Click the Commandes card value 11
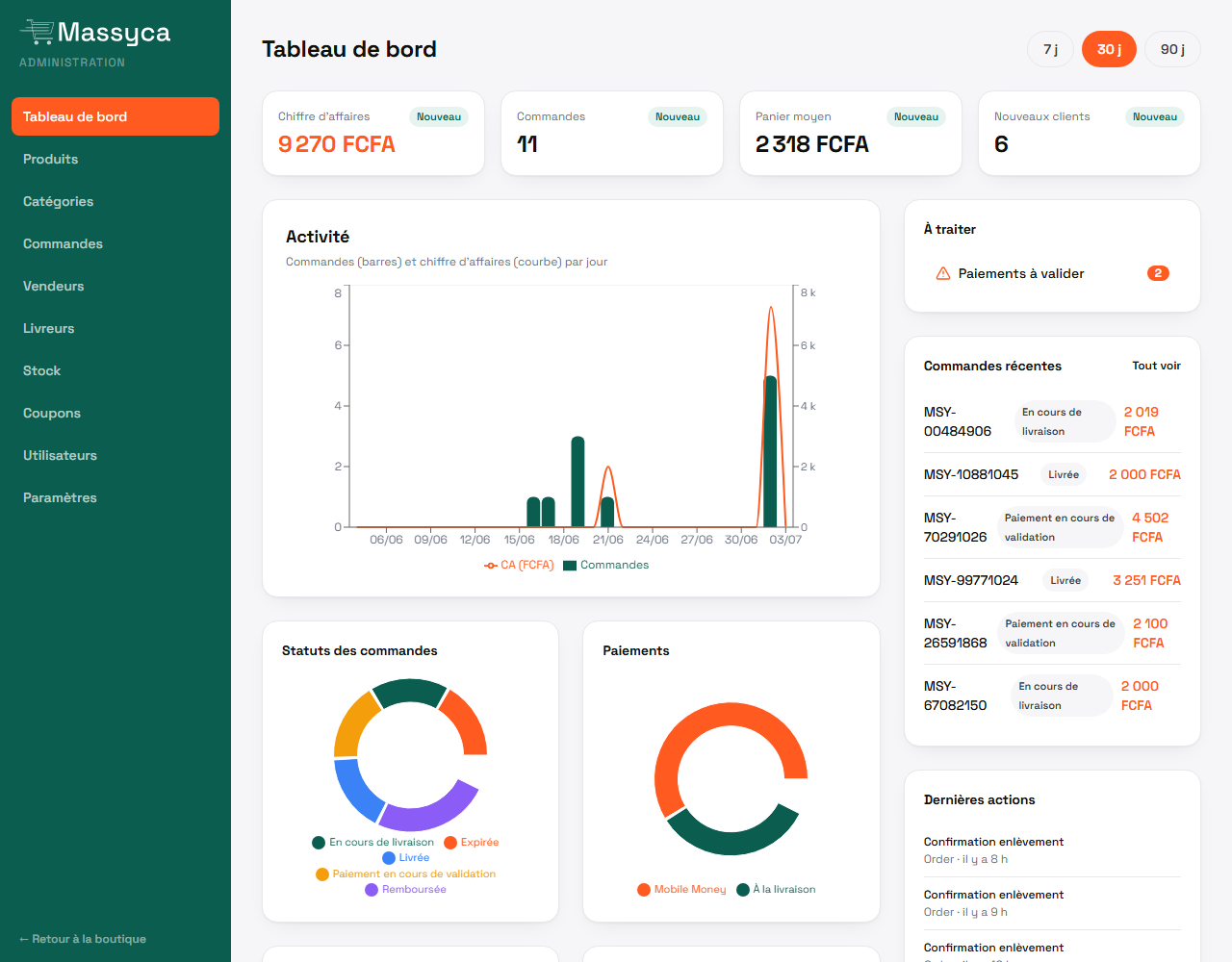Screen dimensions: 1232x962 [x=527, y=144]
